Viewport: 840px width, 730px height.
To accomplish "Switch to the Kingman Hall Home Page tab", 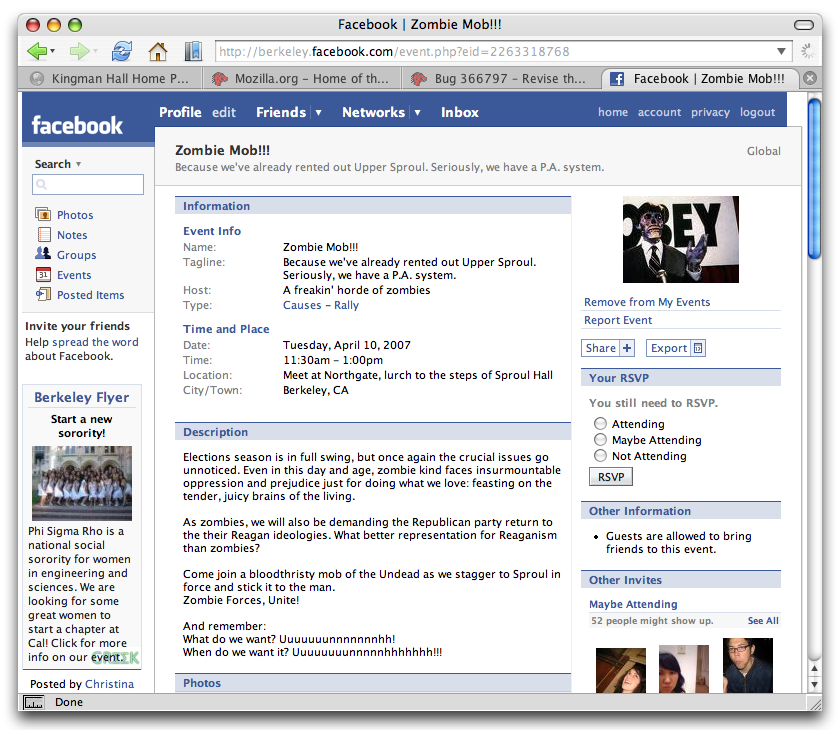I will coord(110,79).
